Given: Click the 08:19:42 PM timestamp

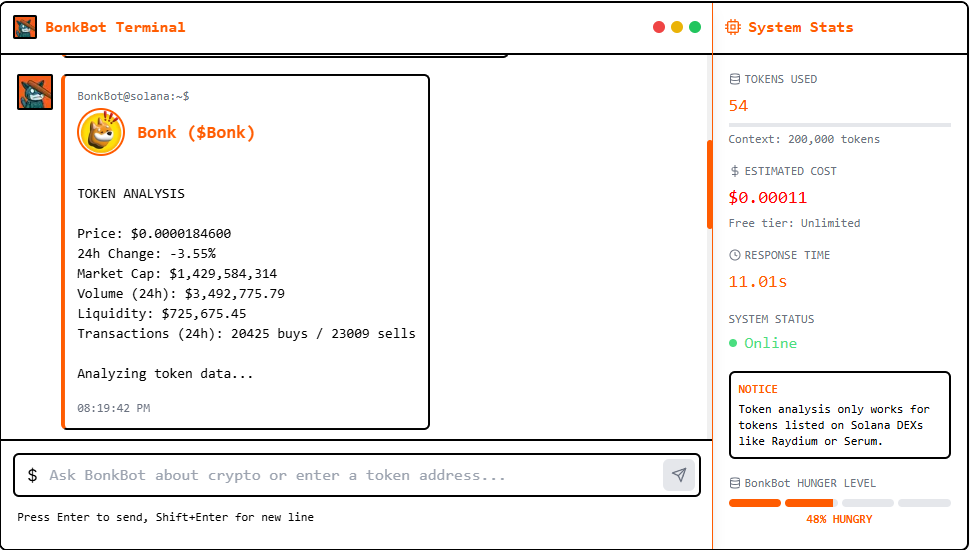Looking at the screenshot, I should pyautogui.click(x=114, y=408).
